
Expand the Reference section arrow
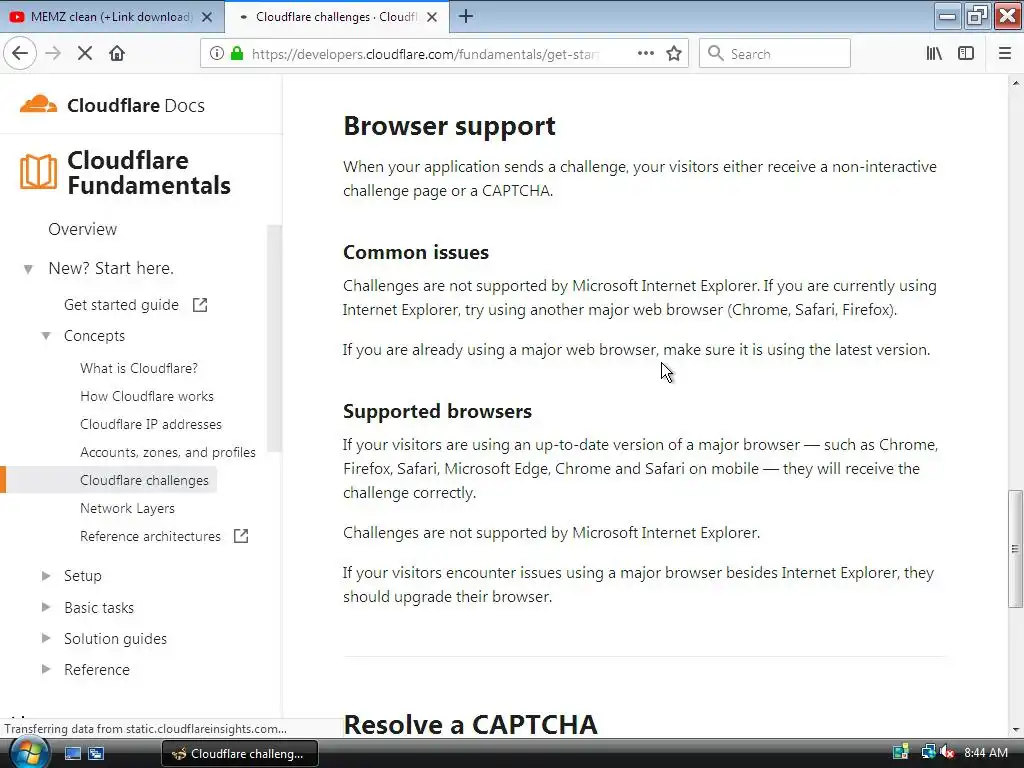[x=46, y=669]
